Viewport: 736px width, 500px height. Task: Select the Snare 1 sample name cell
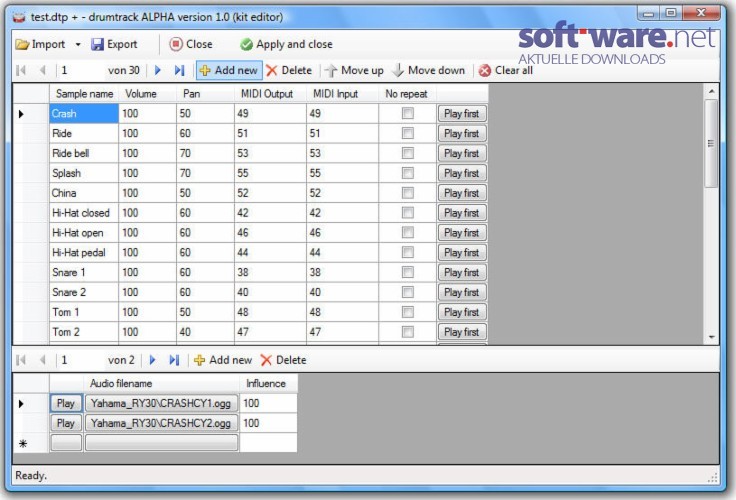pyautogui.click(x=84, y=272)
